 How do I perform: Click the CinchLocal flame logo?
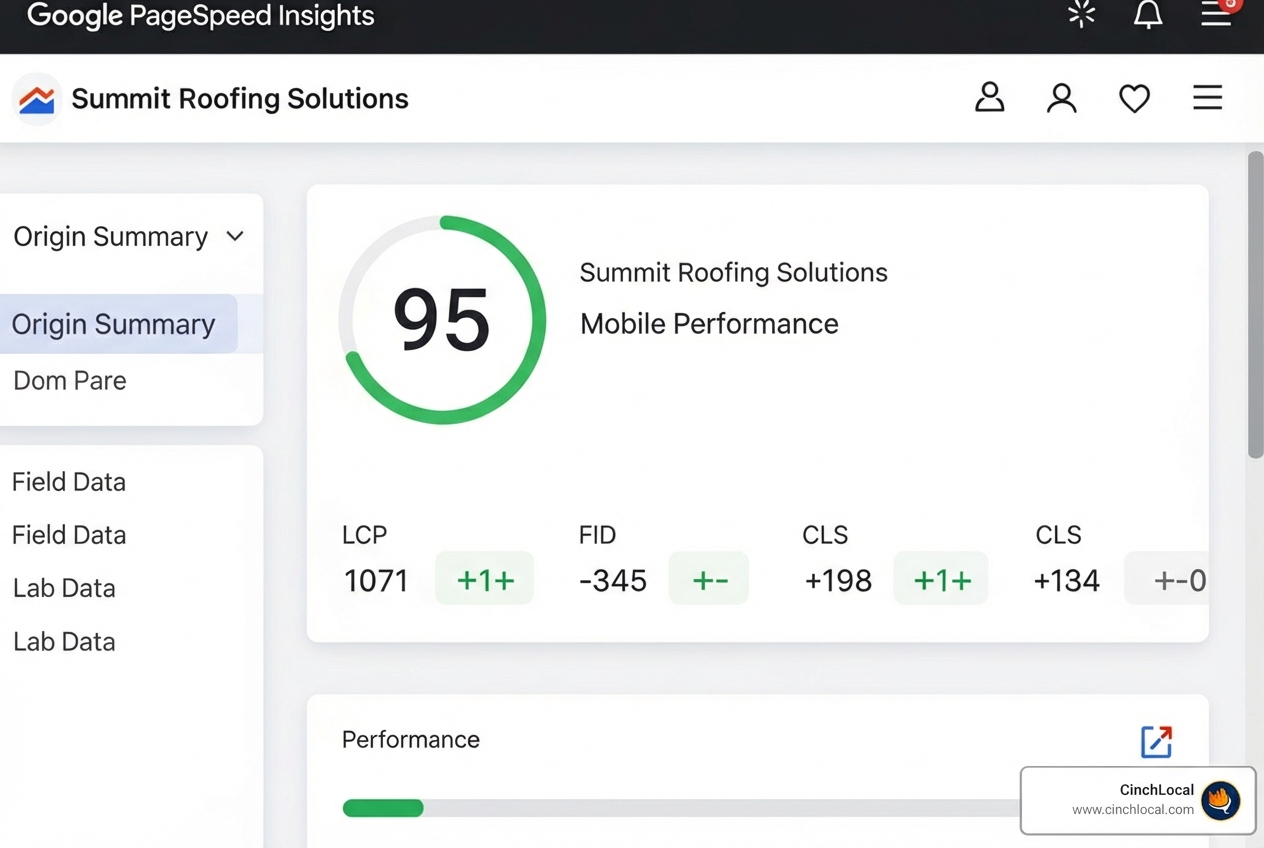(x=1220, y=800)
